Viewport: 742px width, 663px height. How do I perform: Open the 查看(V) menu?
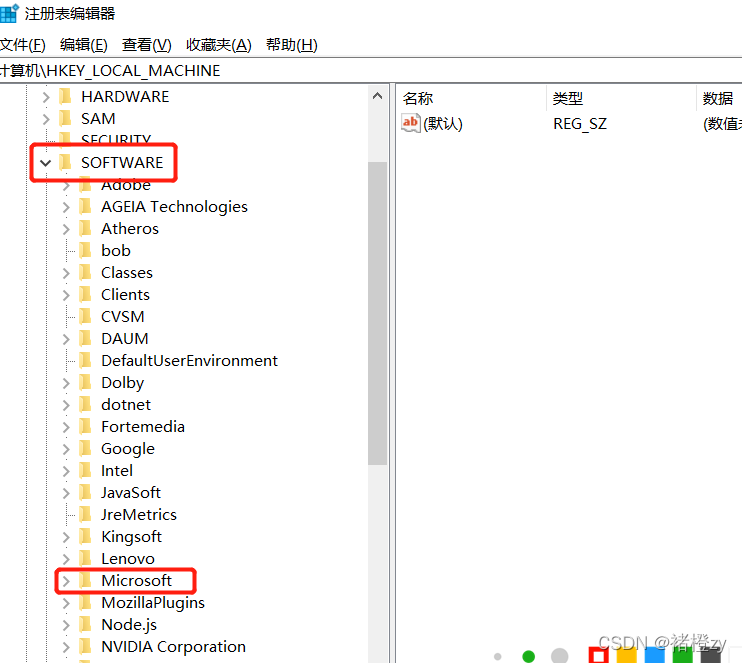pyautogui.click(x=146, y=45)
